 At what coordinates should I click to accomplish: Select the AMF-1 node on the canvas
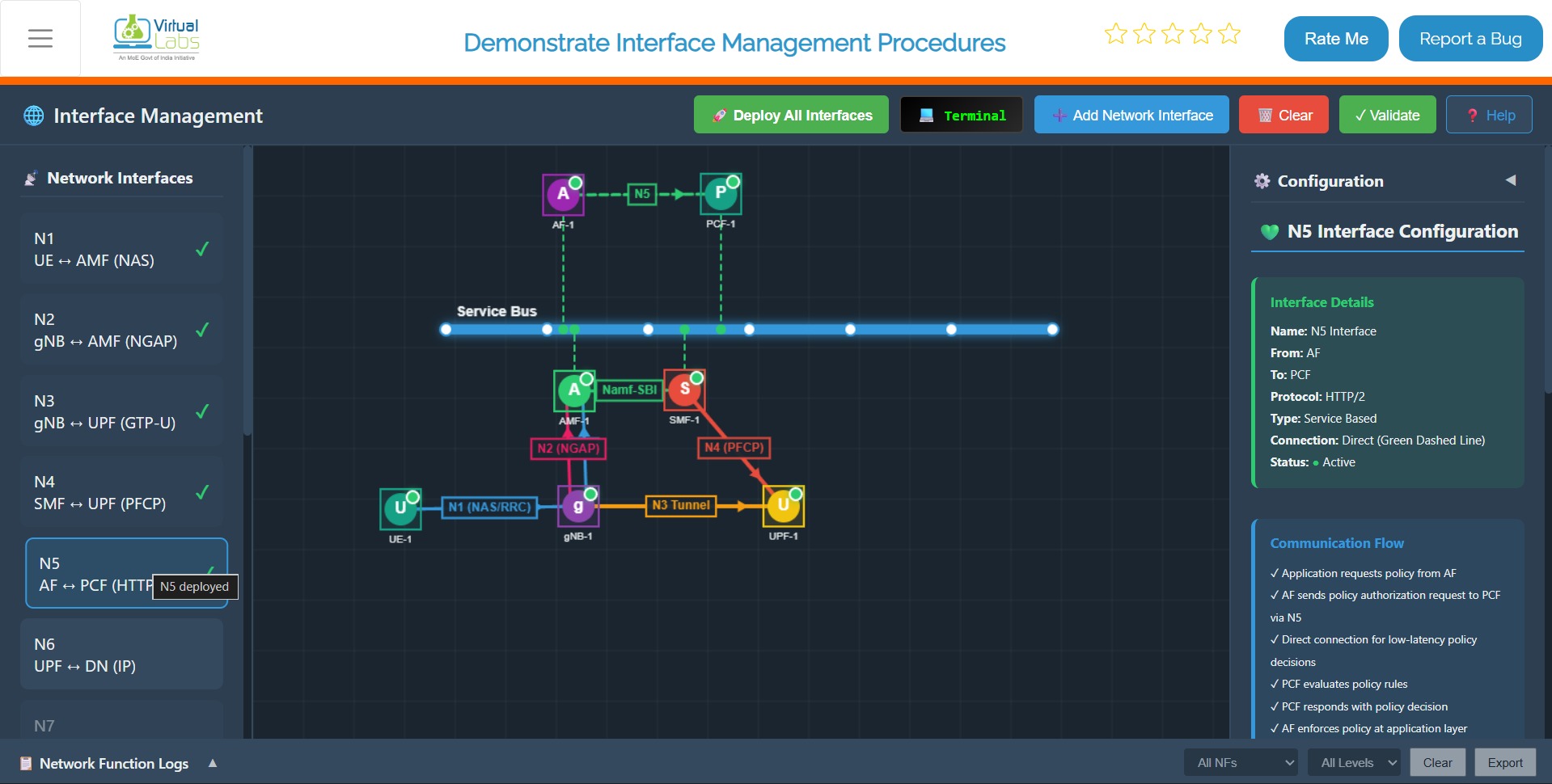pos(574,391)
